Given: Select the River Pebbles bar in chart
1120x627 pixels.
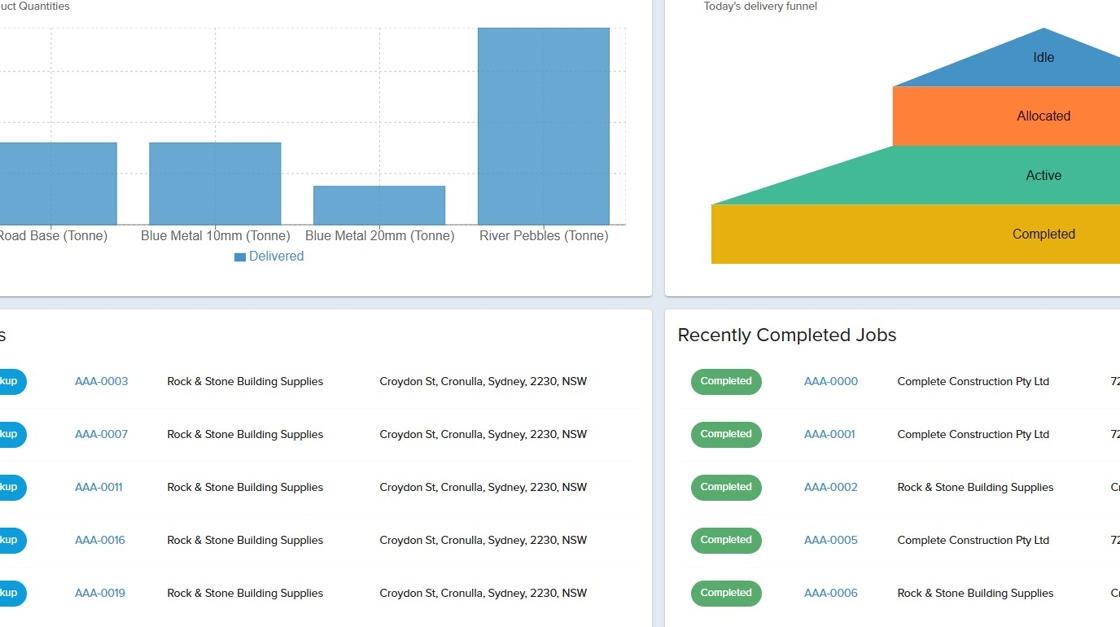Looking at the screenshot, I should tap(543, 126).
